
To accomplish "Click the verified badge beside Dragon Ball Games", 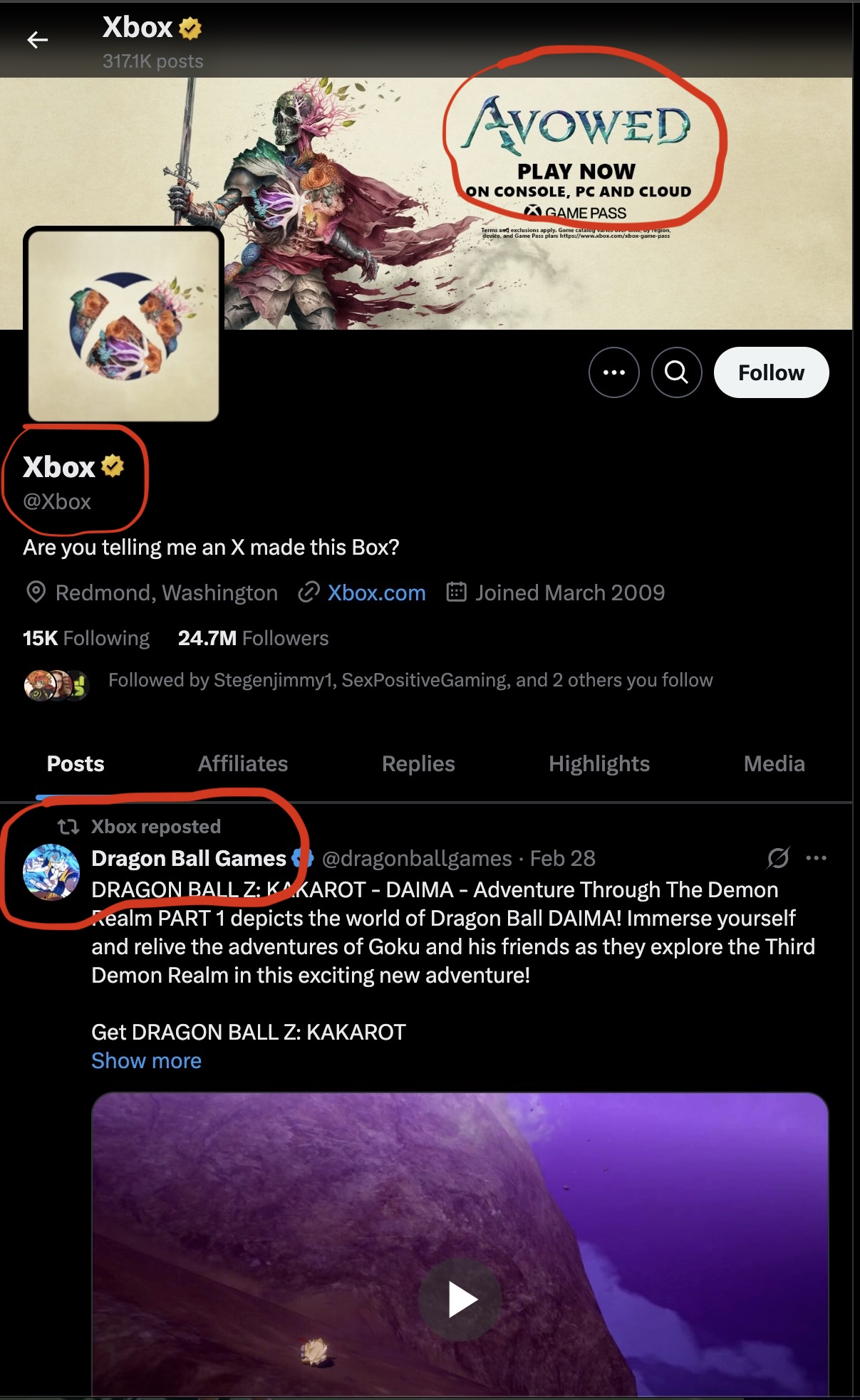I will (x=303, y=858).
